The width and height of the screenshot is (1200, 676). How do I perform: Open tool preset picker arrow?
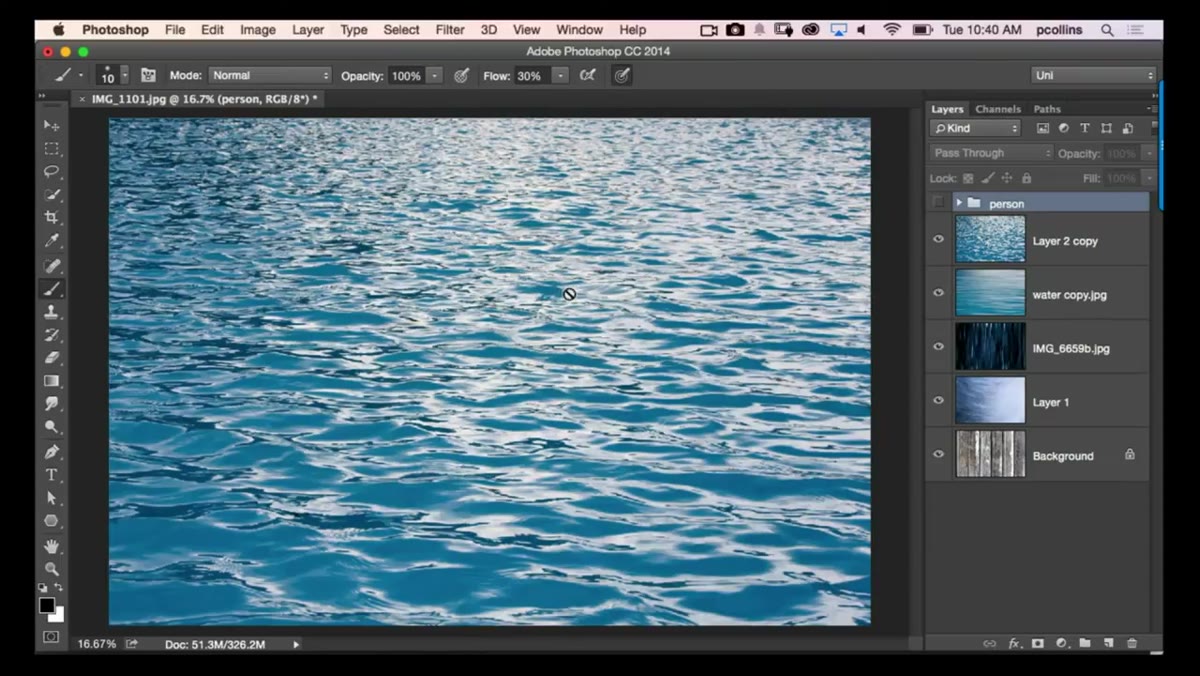81,75
